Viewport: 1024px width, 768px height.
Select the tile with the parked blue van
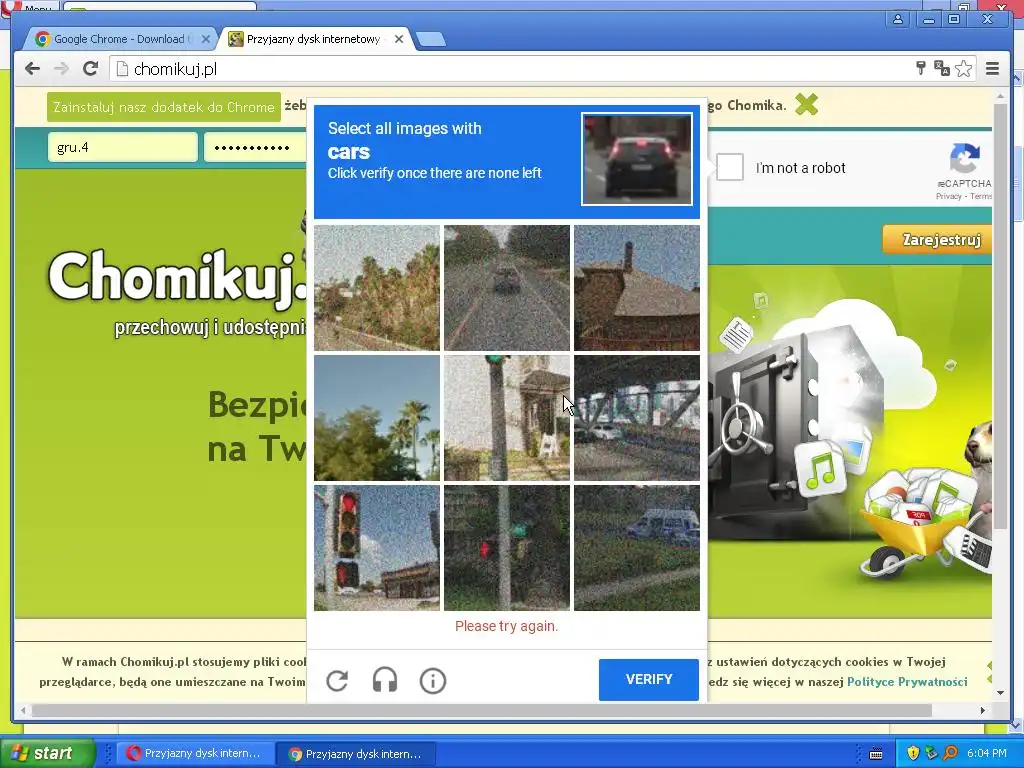[637, 548]
